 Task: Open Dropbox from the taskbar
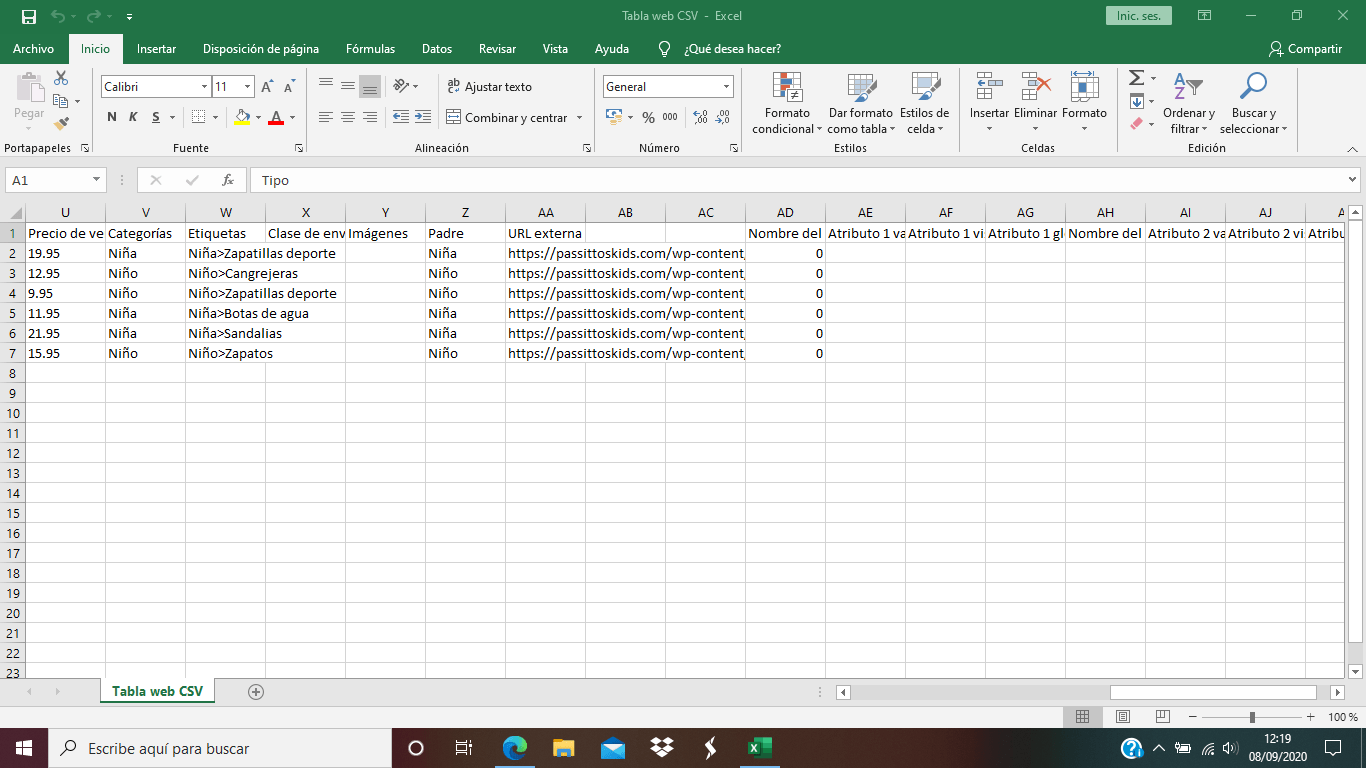[662, 748]
